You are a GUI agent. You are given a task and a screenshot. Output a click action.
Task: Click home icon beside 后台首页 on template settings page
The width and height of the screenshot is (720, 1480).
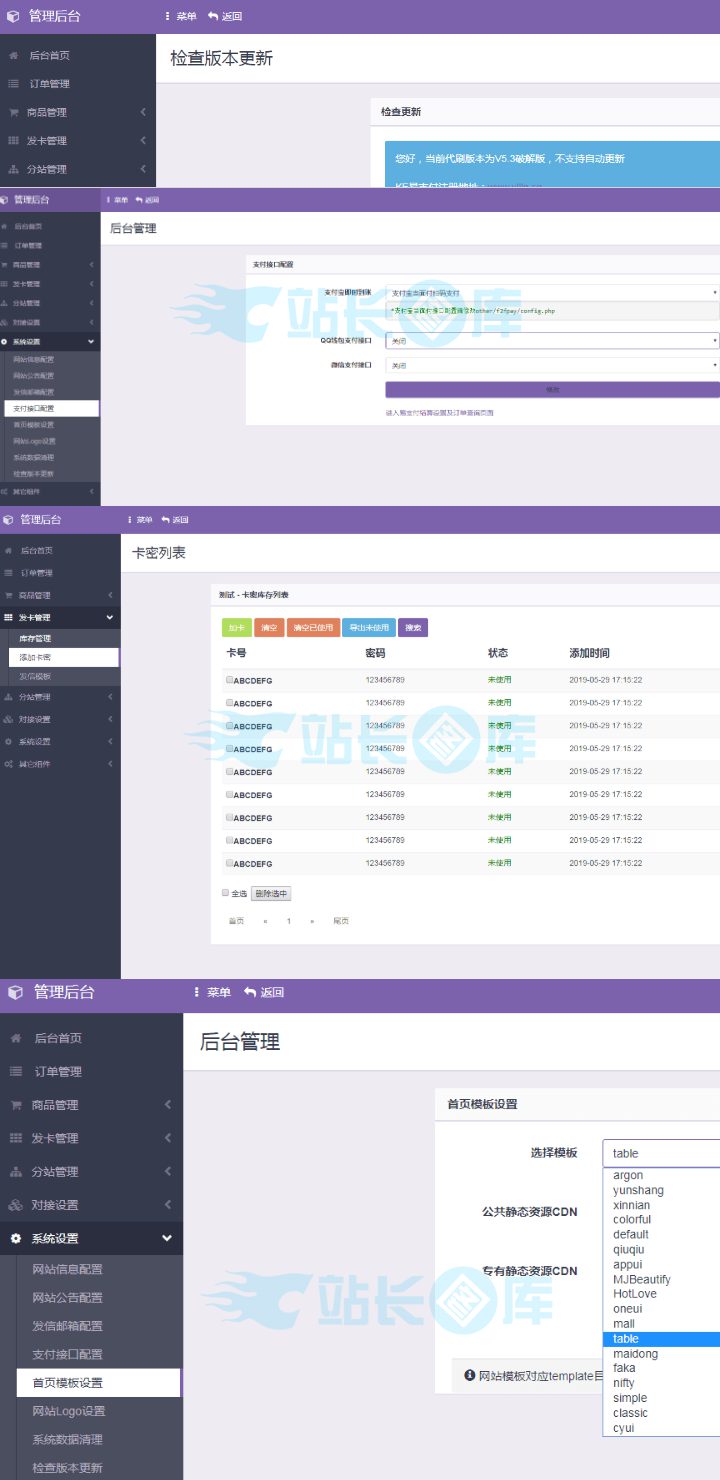(16, 1038)
